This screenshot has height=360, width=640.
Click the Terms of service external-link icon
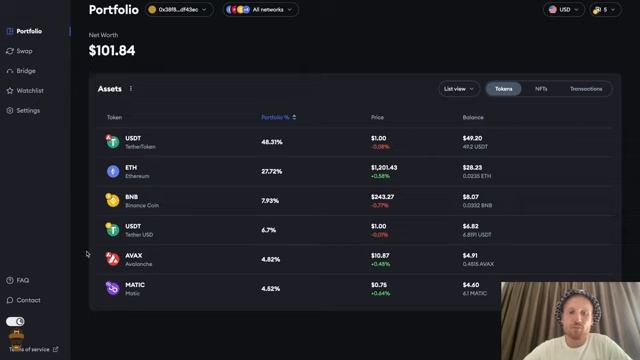[56, 349]
